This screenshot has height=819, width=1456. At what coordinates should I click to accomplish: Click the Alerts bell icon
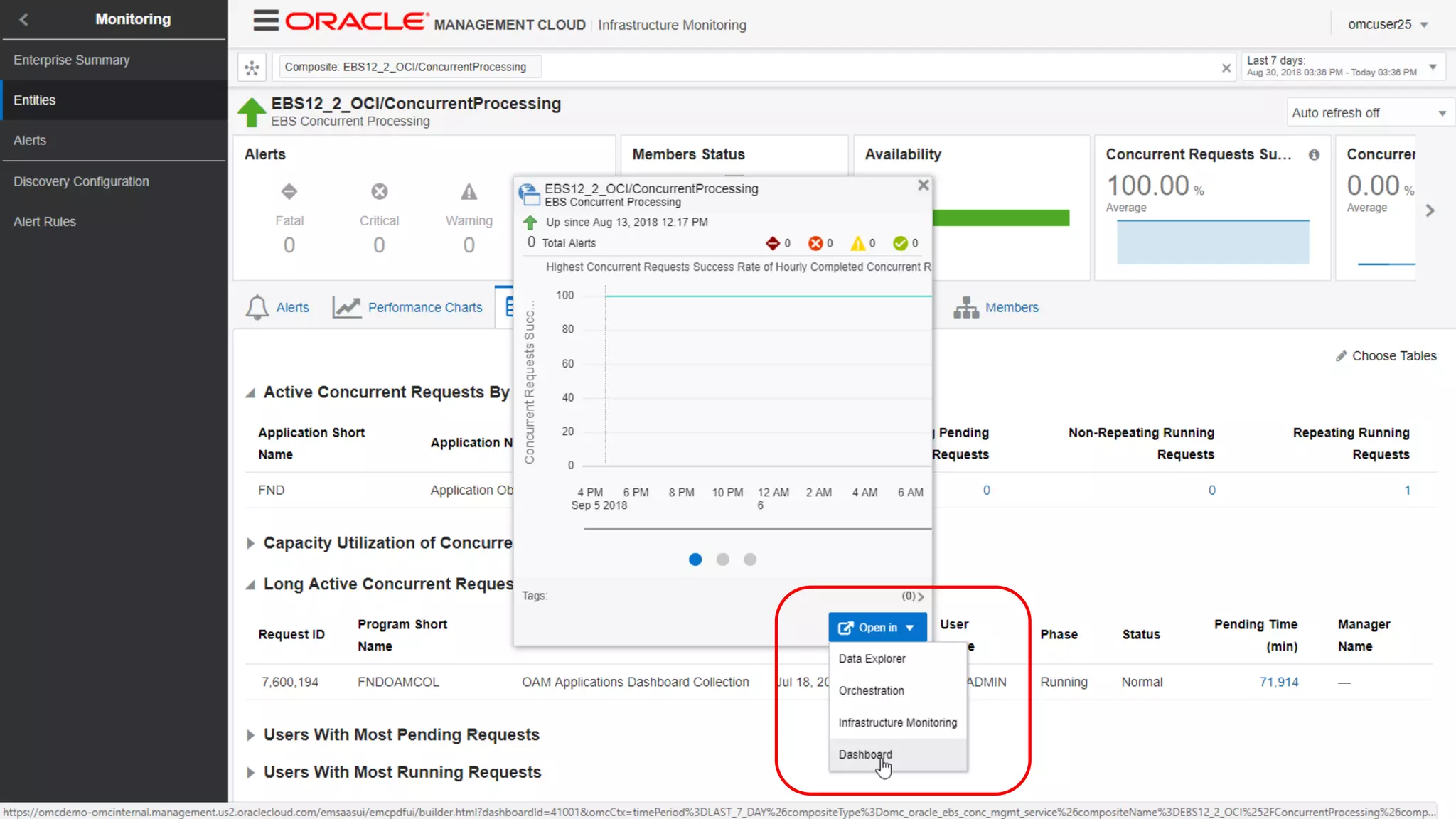(257, 307)
